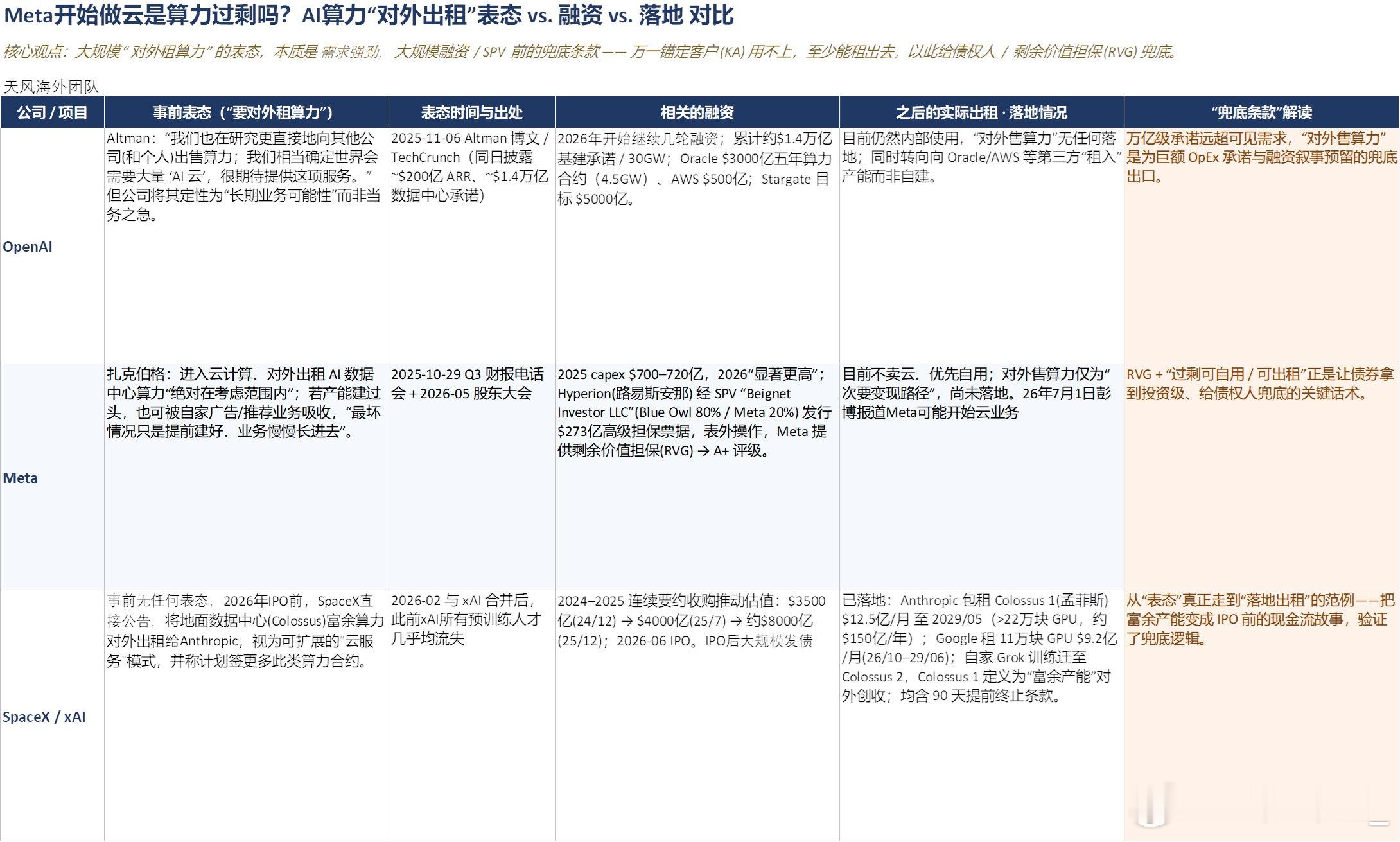
Task: Select the '事前表态（"要对外租算力"）' header
Action: (x=247, y=112)
